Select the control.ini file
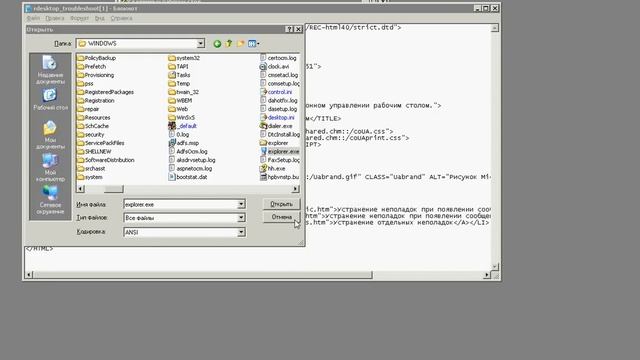Image resolution: width=640 pixels, height=360 pixels. [x=276, y=92]
